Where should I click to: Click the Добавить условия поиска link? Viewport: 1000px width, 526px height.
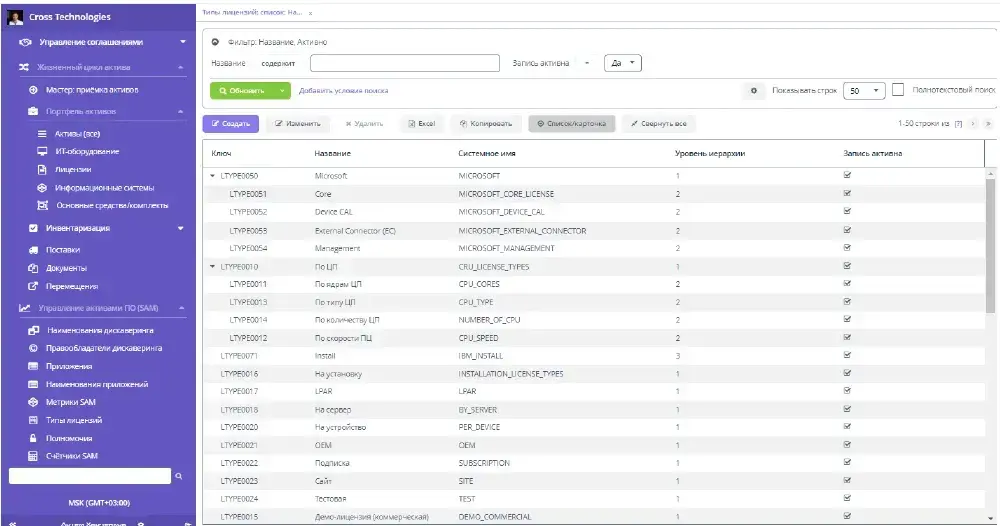click(x=344, y=91)
